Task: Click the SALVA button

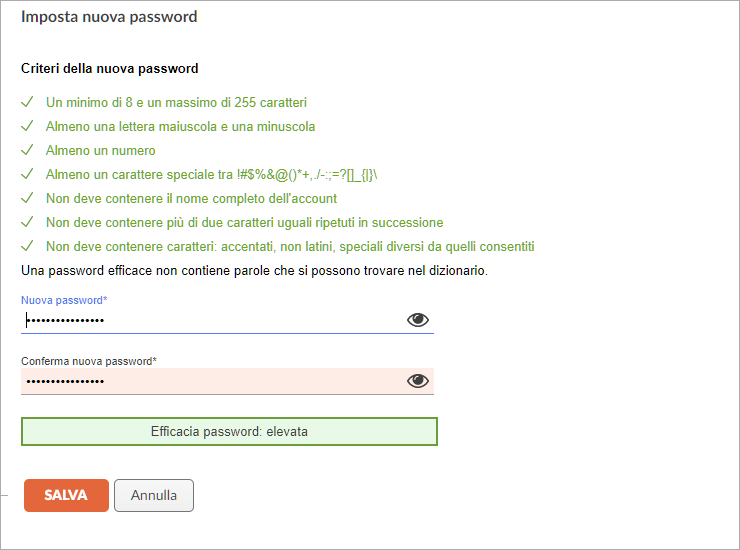Action: 66,495
